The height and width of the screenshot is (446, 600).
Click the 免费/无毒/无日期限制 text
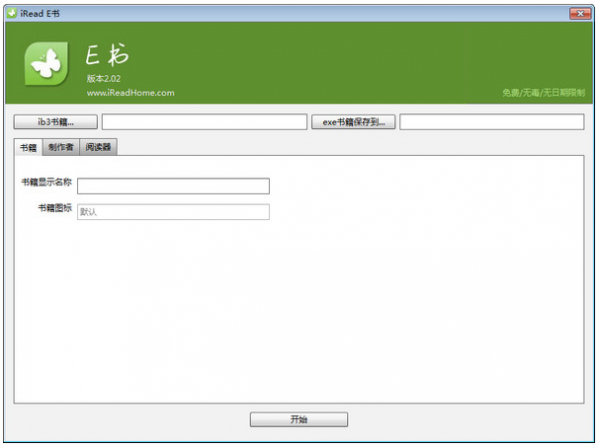(x=543, y=93)
